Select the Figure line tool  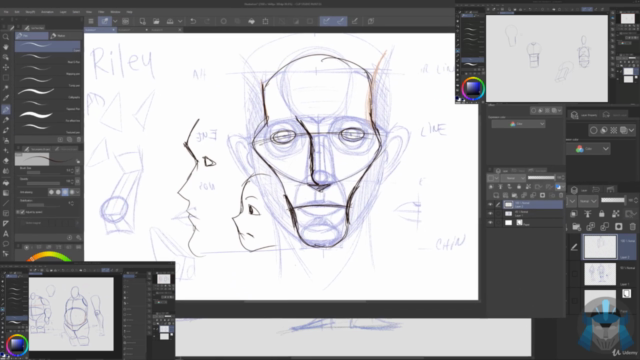pos(6,203)
